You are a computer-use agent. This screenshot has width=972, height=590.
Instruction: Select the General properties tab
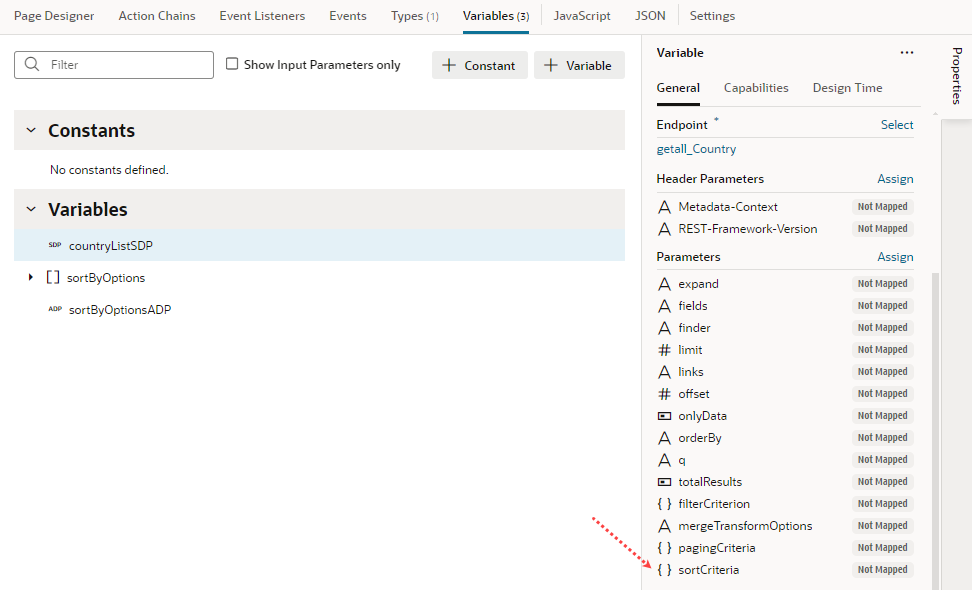pyautogui.click(x=678, y=88)
